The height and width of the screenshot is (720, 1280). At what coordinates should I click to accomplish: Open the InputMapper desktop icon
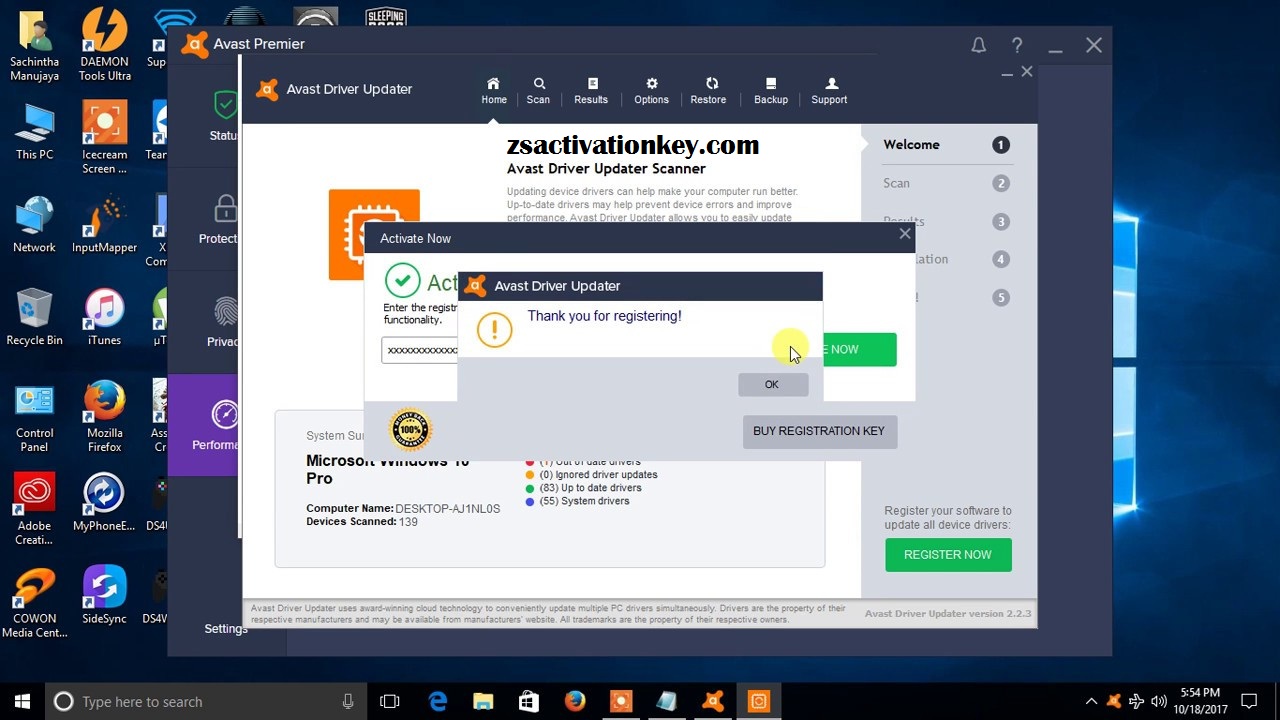tap(104, 224)
